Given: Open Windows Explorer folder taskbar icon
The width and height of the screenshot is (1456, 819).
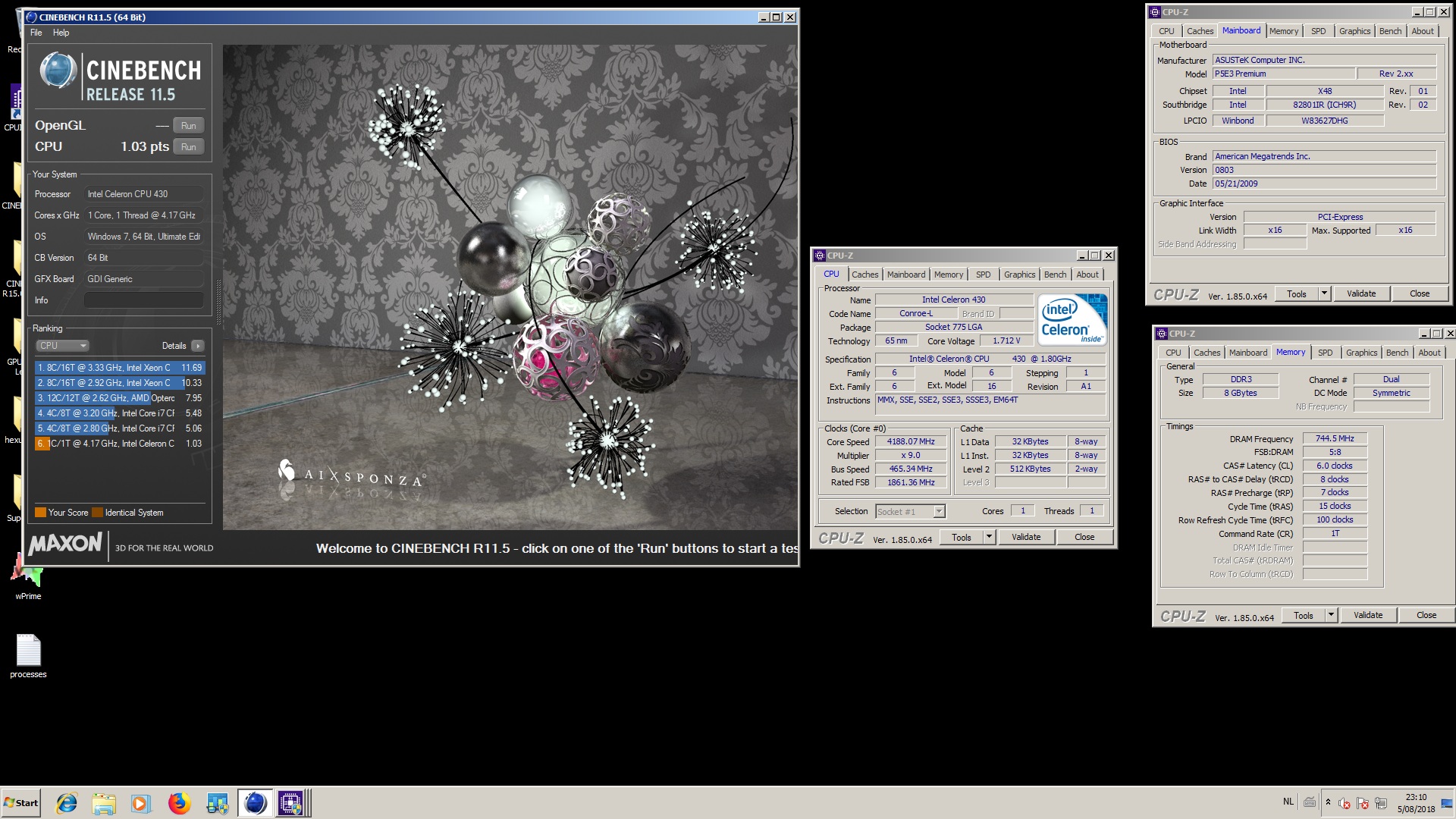Looking at the screenshot, I should tap(104, 803).
